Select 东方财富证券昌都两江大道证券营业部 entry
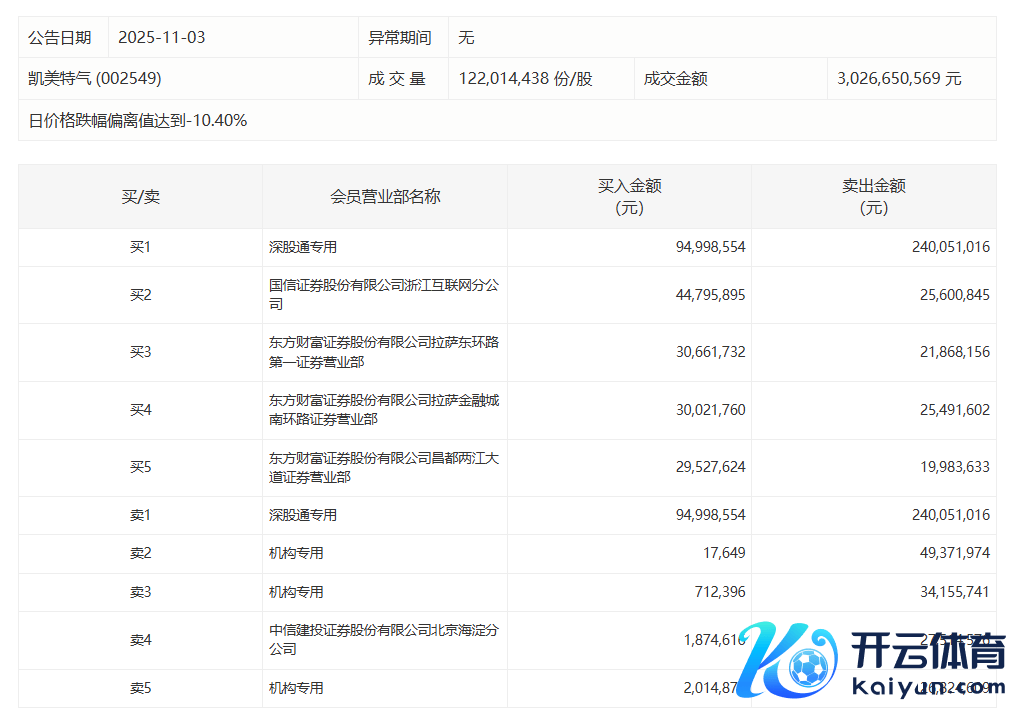The height and width of the screenshot is (720, 1021). tap(384, 468)
